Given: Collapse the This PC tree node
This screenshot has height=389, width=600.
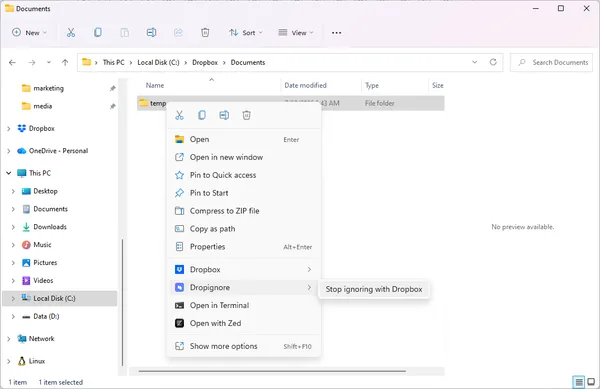Looking at the screenshot, I should (x=8, y=173).
